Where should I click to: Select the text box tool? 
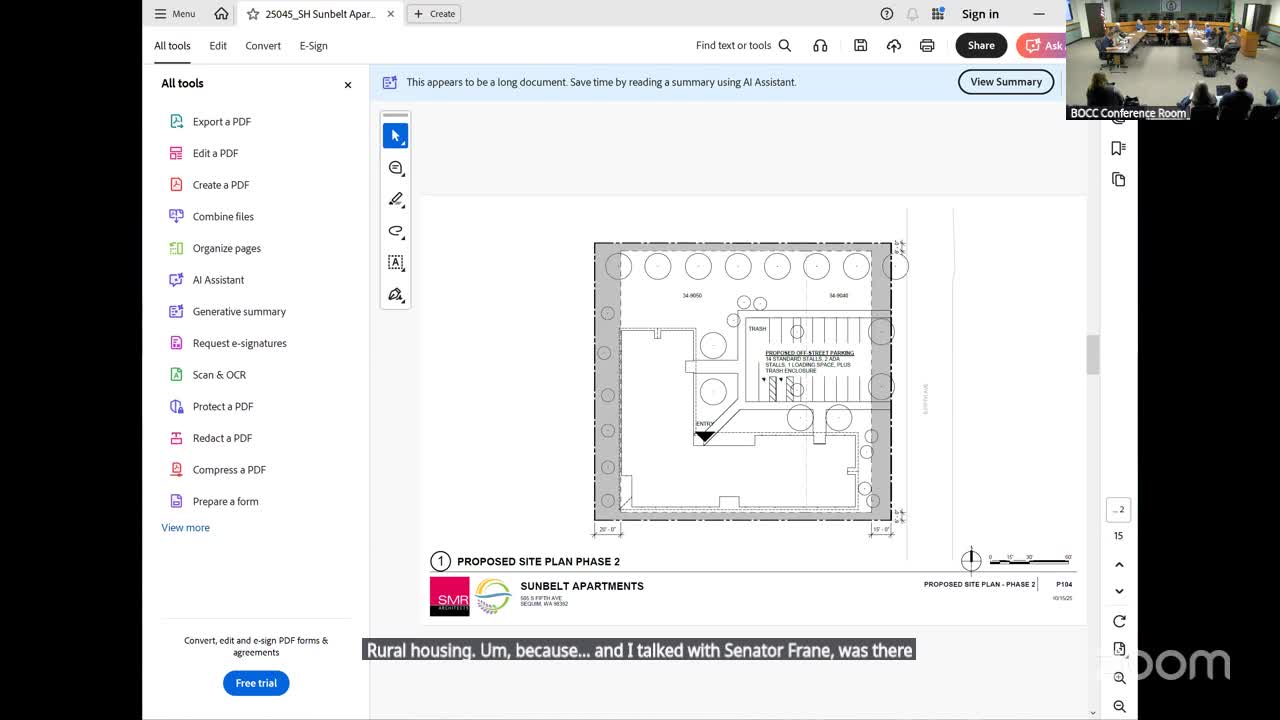tap(395, 263)
